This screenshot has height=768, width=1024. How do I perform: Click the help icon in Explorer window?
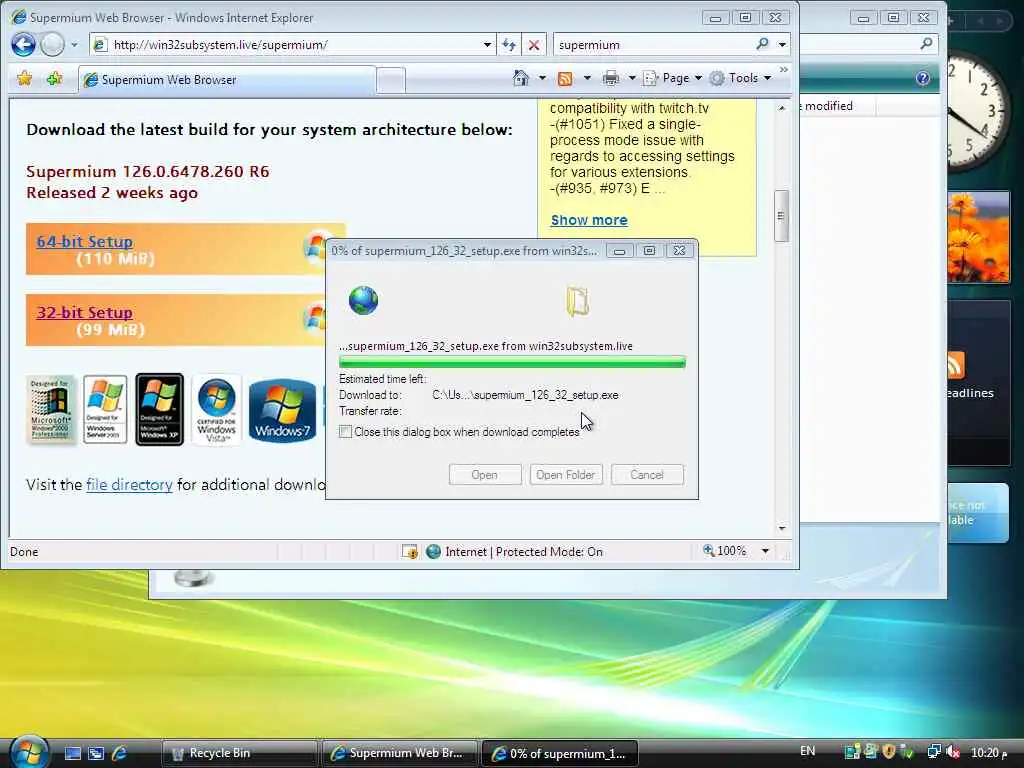point(923,78)
